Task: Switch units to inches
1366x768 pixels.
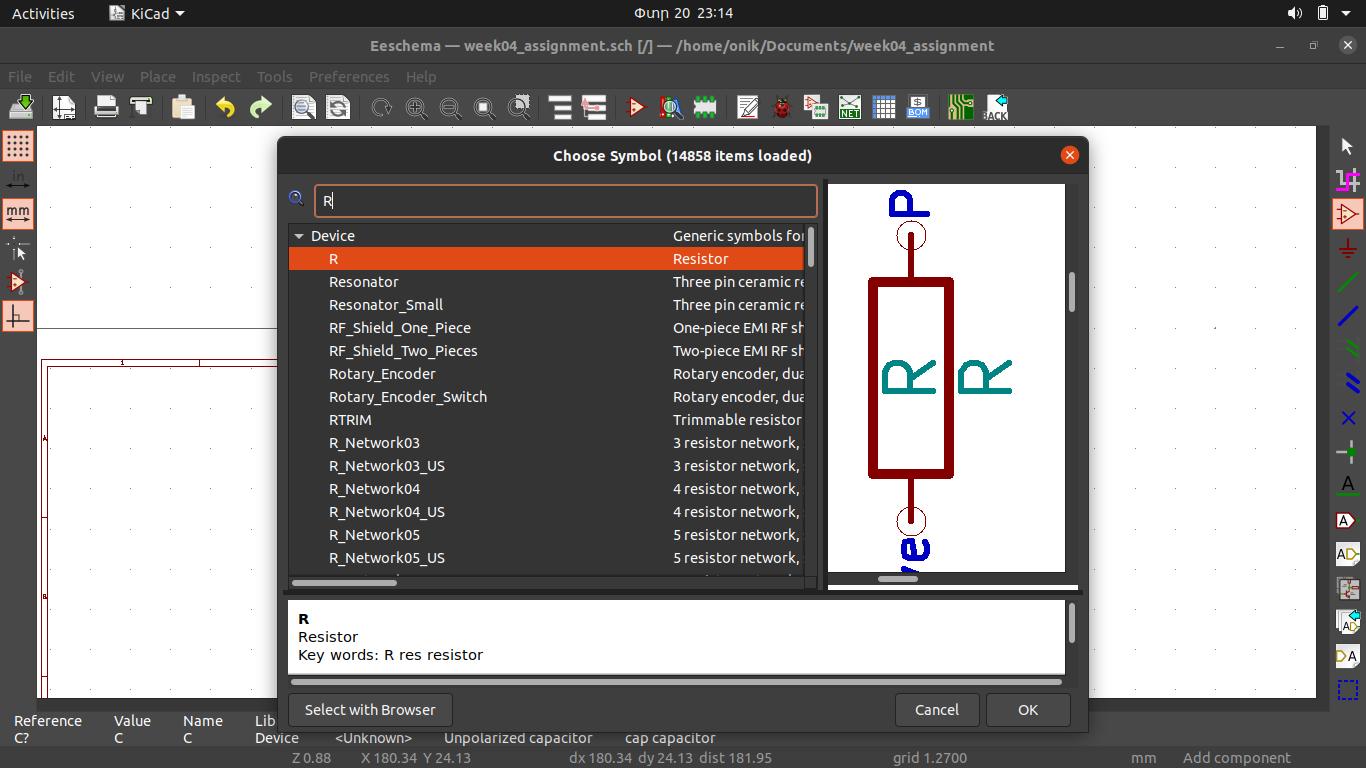Action: pos(18,180)
